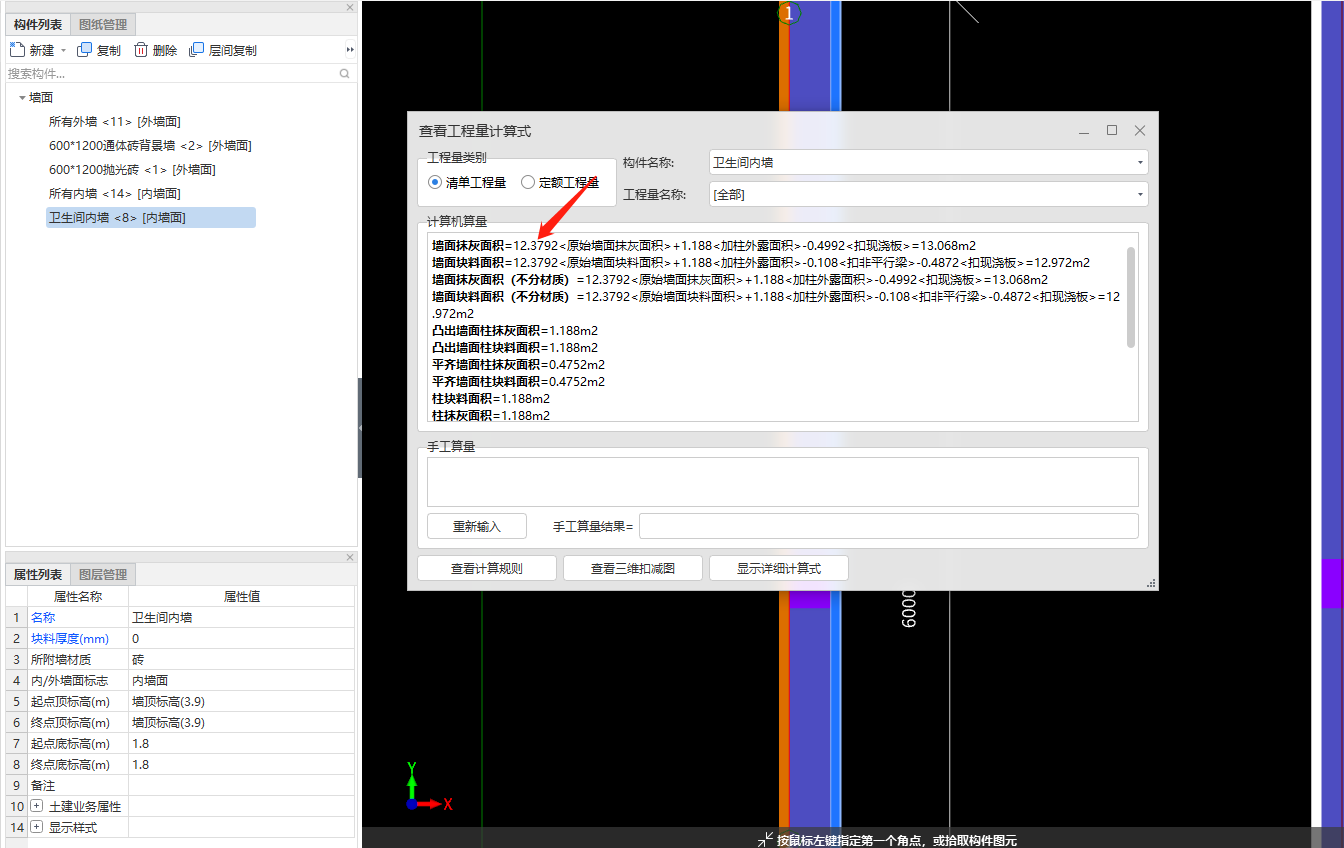Click the 属性名称 column header
This screenshot has width=1344, height=848.
(x=77, y=596)
